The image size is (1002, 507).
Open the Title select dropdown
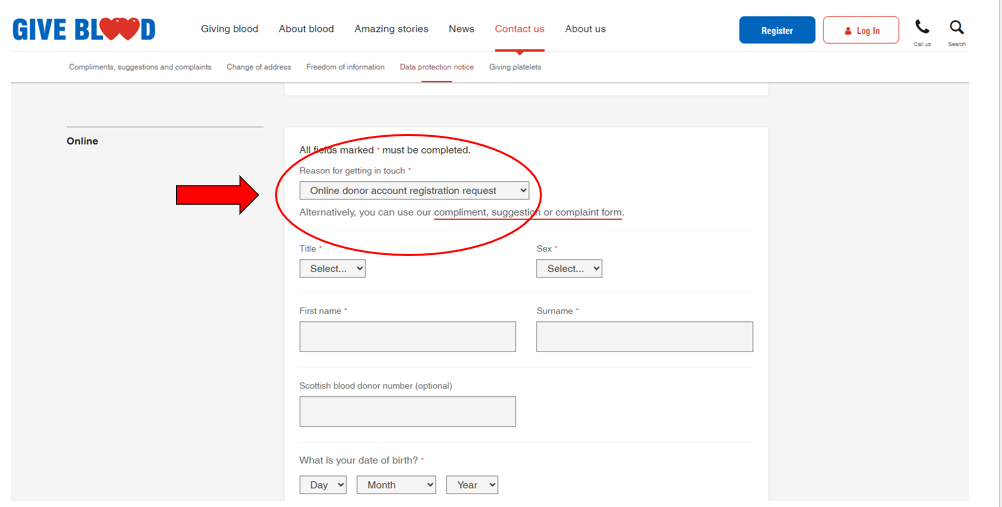(332, 268)
